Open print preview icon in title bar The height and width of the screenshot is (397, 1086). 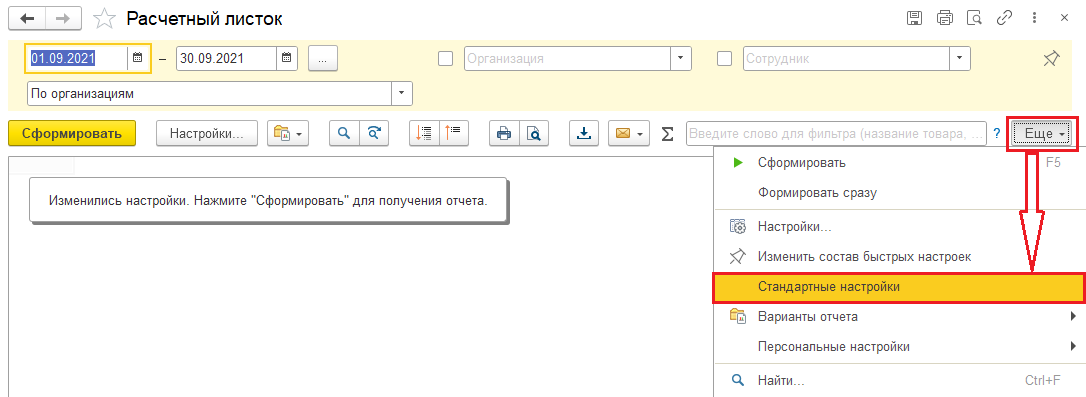tap(974, 19)
